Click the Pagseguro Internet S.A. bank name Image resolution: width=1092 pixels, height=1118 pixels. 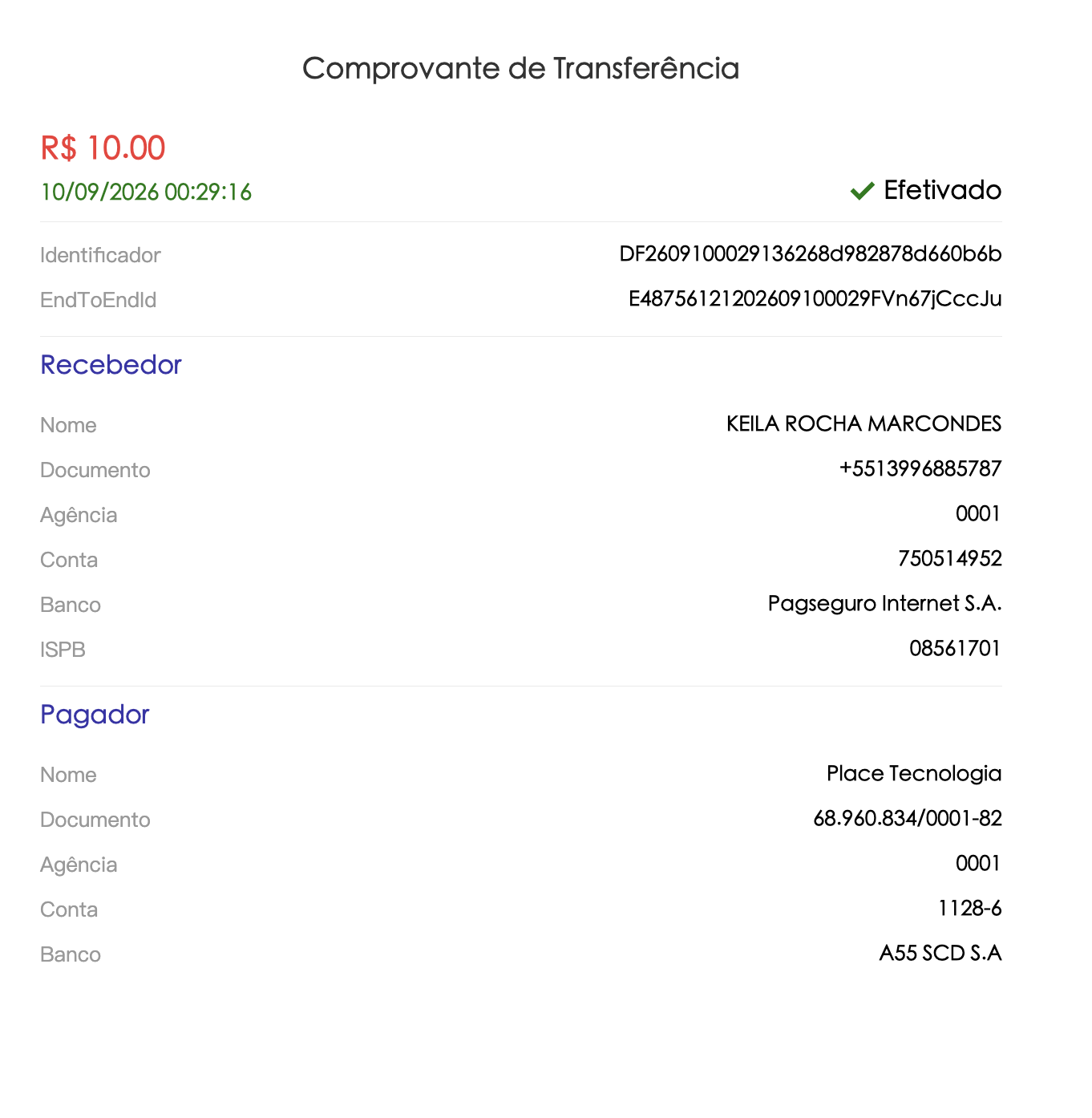point(885,603)
